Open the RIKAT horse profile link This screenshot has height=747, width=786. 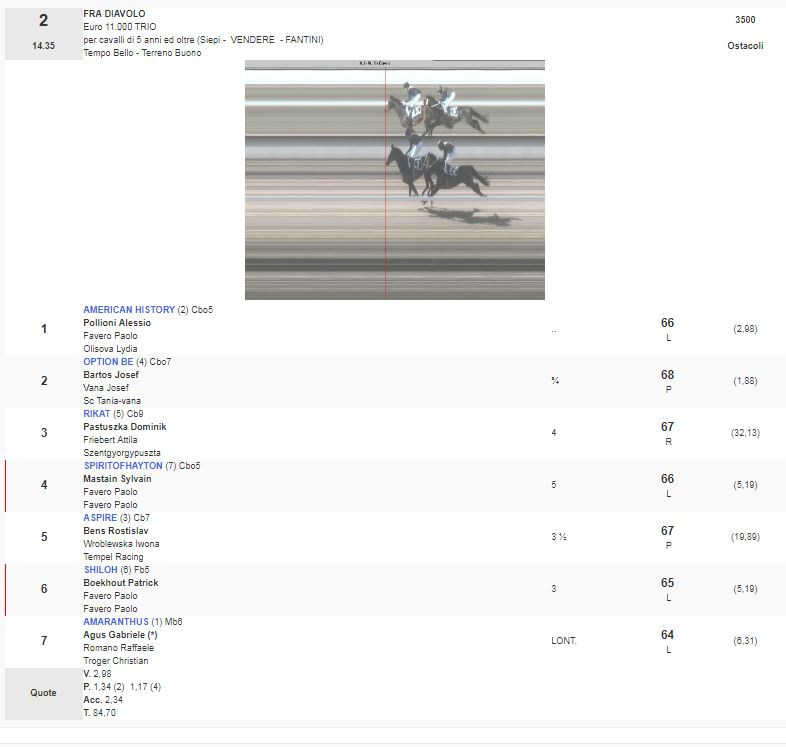(98, 414)
